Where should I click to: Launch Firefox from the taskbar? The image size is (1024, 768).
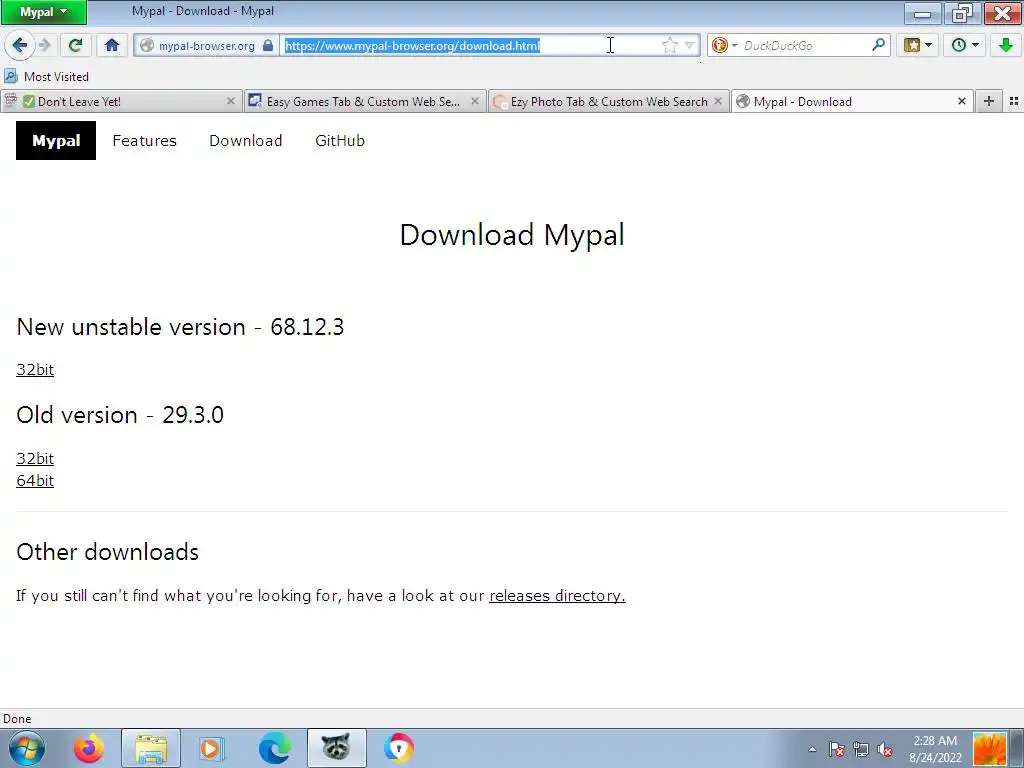click(89, 748)
